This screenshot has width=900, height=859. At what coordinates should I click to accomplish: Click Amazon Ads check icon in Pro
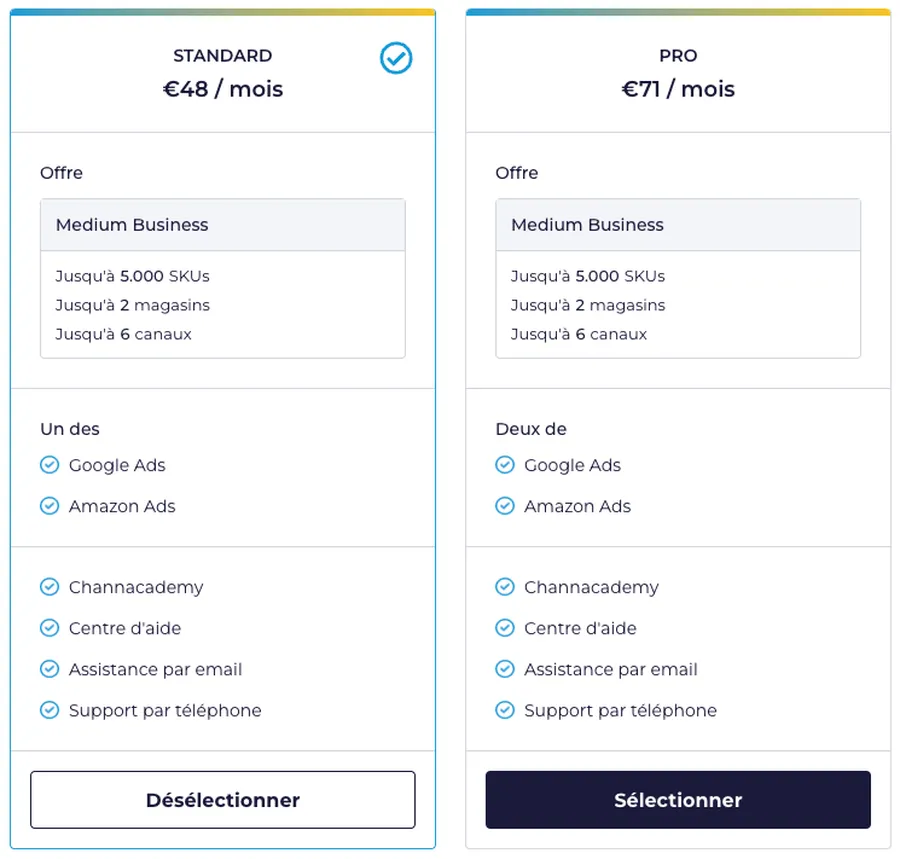[x=505, y=506]
